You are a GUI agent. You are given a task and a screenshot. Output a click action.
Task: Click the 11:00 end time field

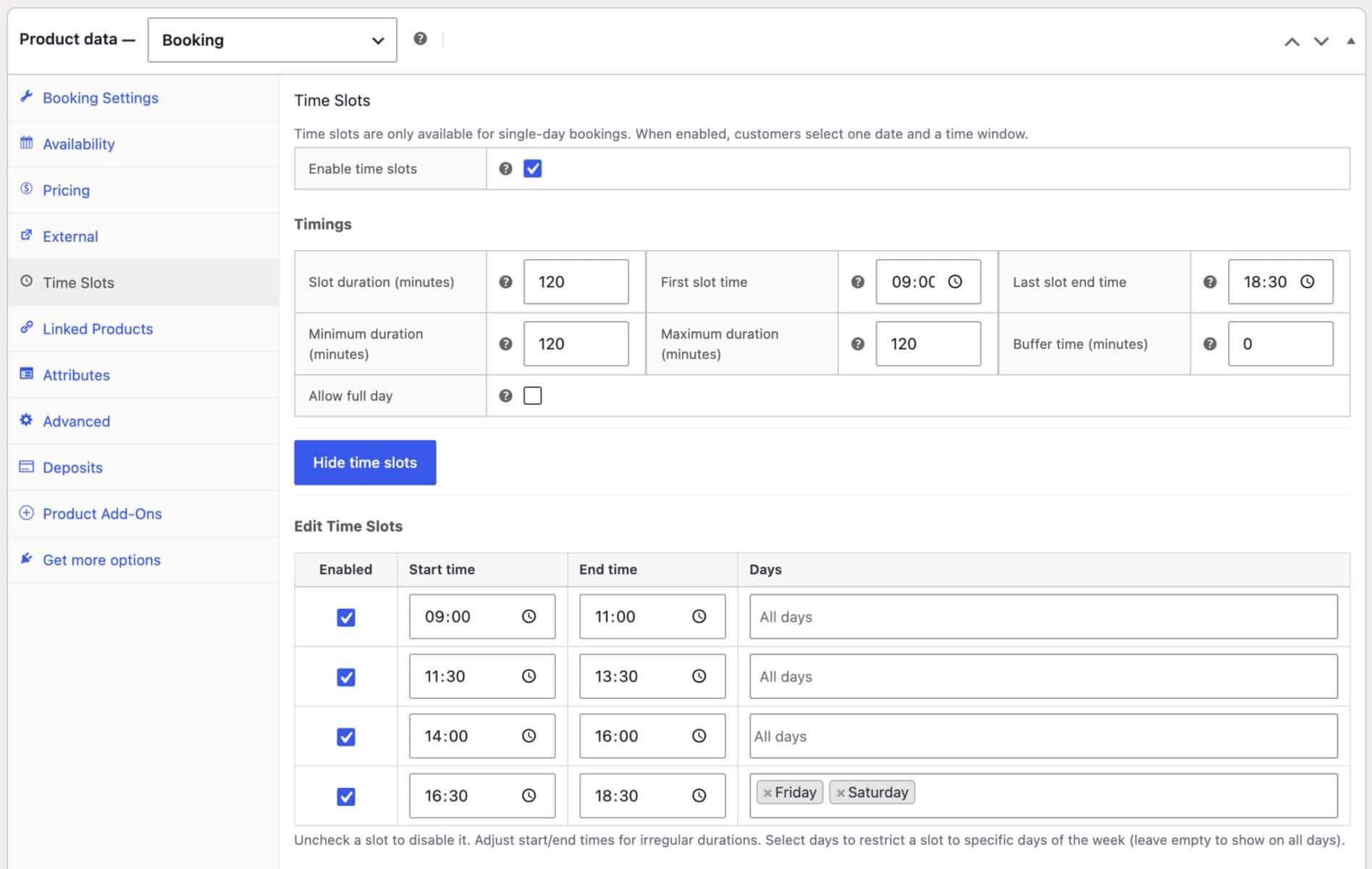pos(652,617)
